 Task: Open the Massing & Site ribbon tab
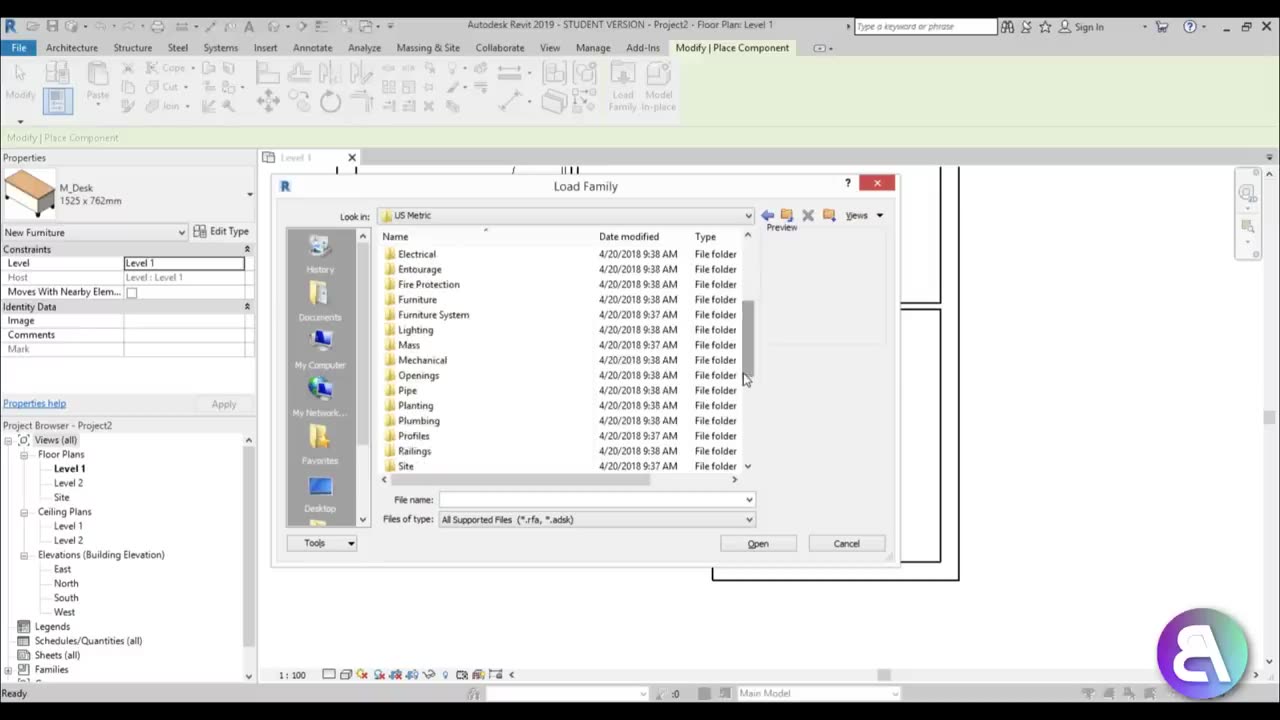(428, 48)
